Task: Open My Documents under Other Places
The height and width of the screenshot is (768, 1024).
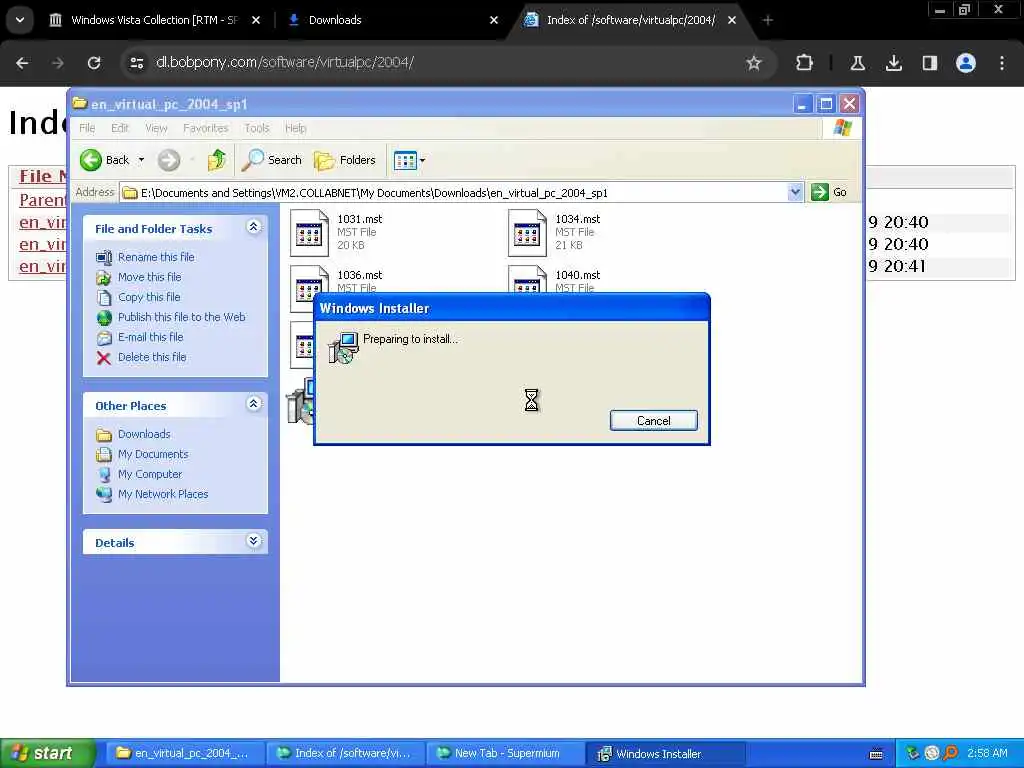Action: (153, 454)
